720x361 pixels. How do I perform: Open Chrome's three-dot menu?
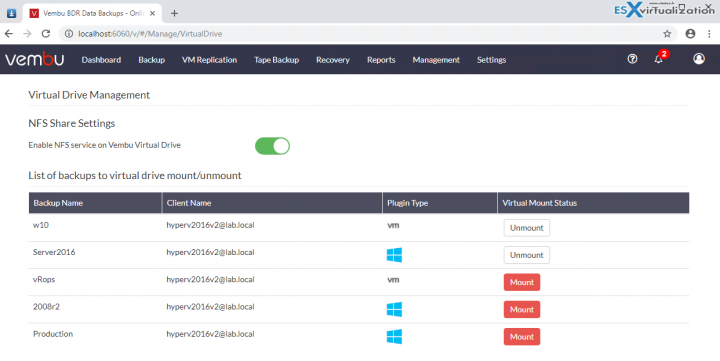click(709, 34)
